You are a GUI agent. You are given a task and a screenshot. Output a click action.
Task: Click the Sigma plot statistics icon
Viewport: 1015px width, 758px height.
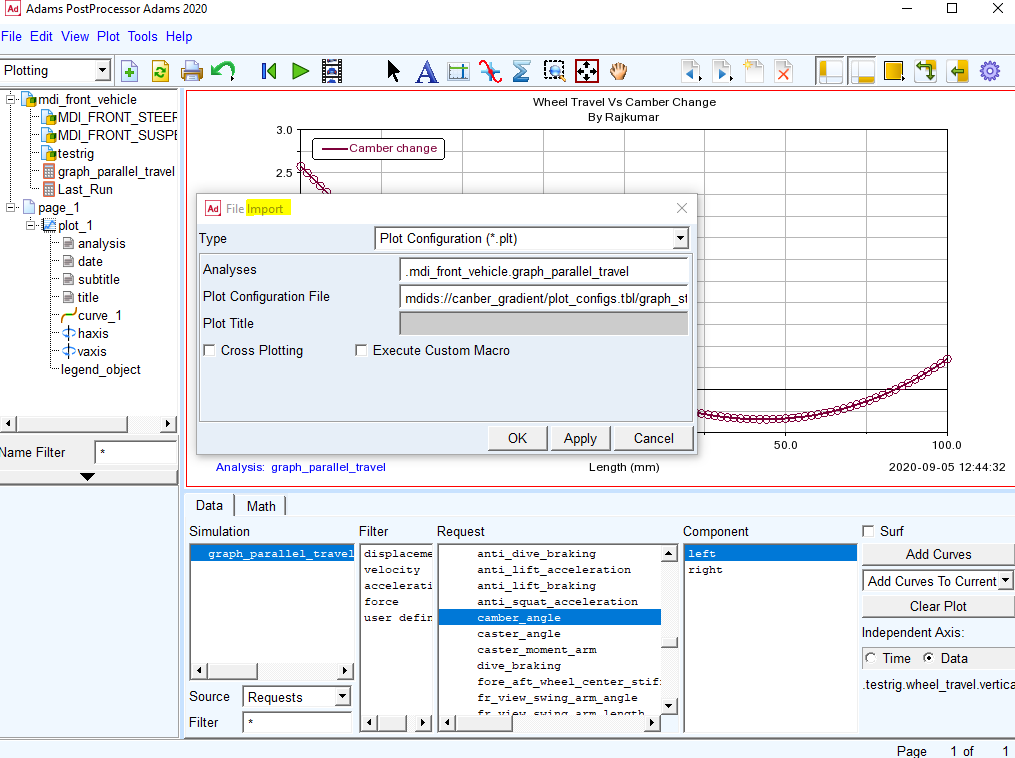pyautogui.click(x=521, y=71)
